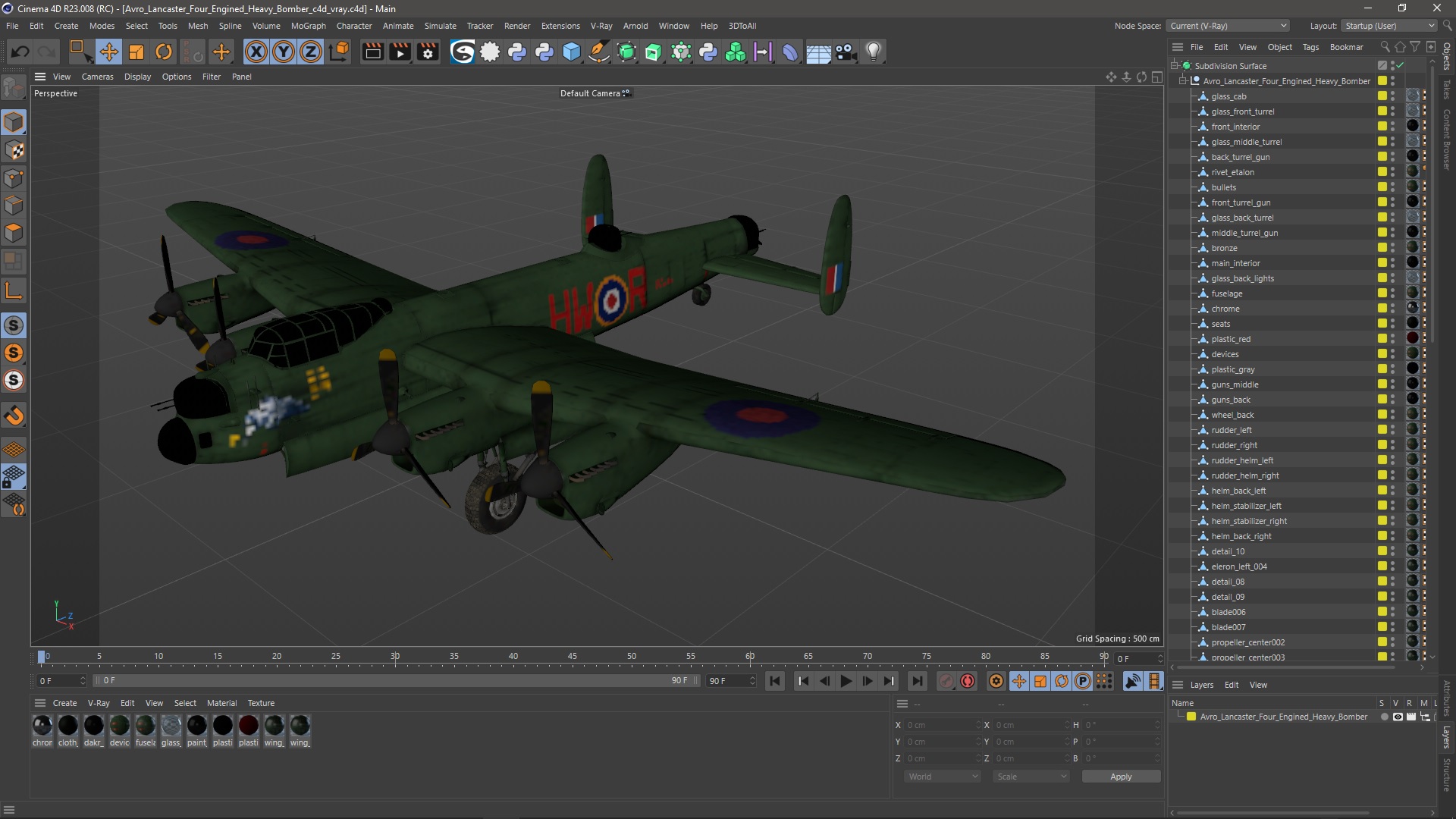Screen dimensions: 1456x819
Task: Open the MoGraph menu
Action: pyautogui.click(x=308, y=26)
